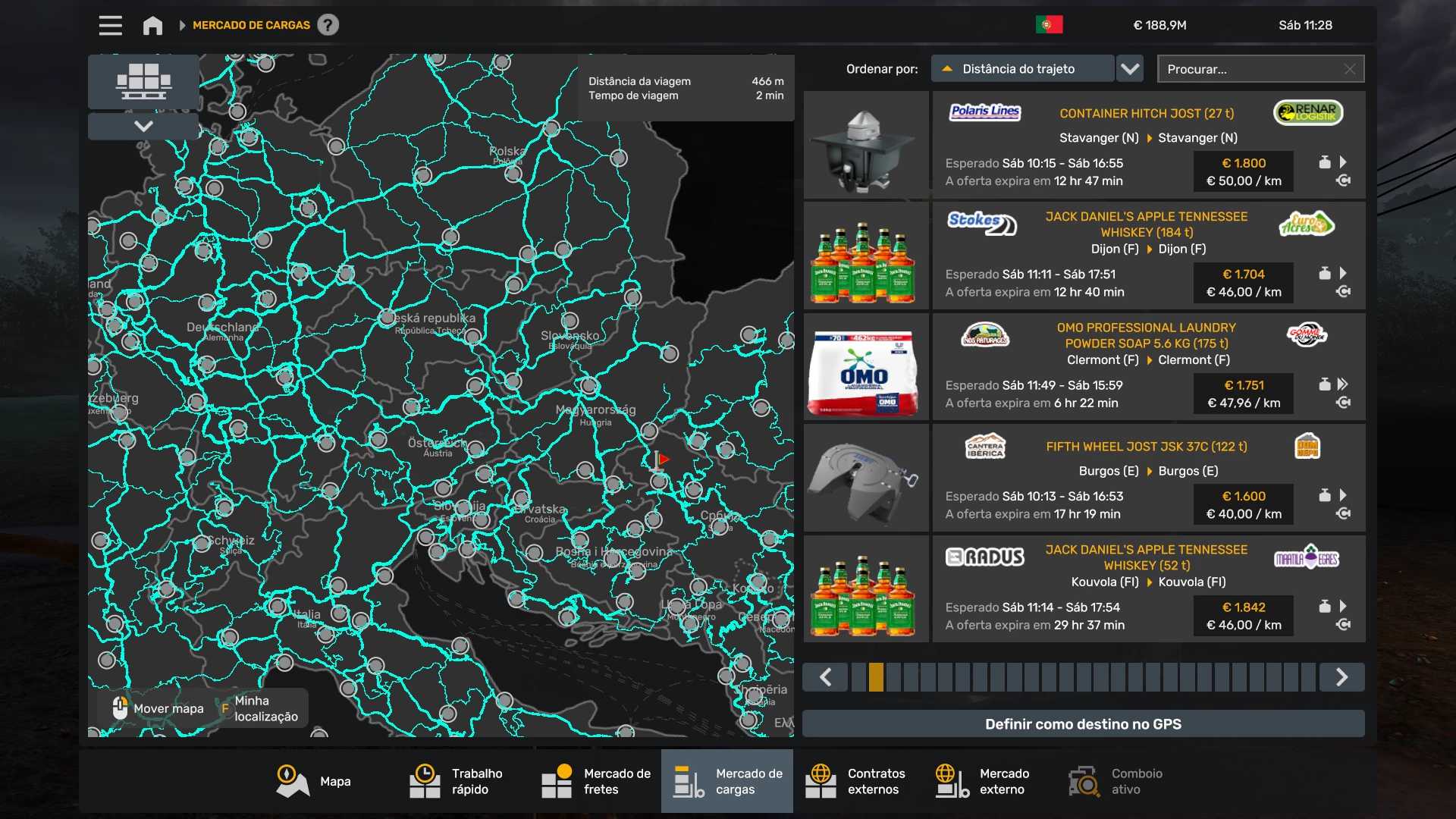1456x819 pixels.
Task: Select the second page indicator in pagination
Action: [876, 677]
